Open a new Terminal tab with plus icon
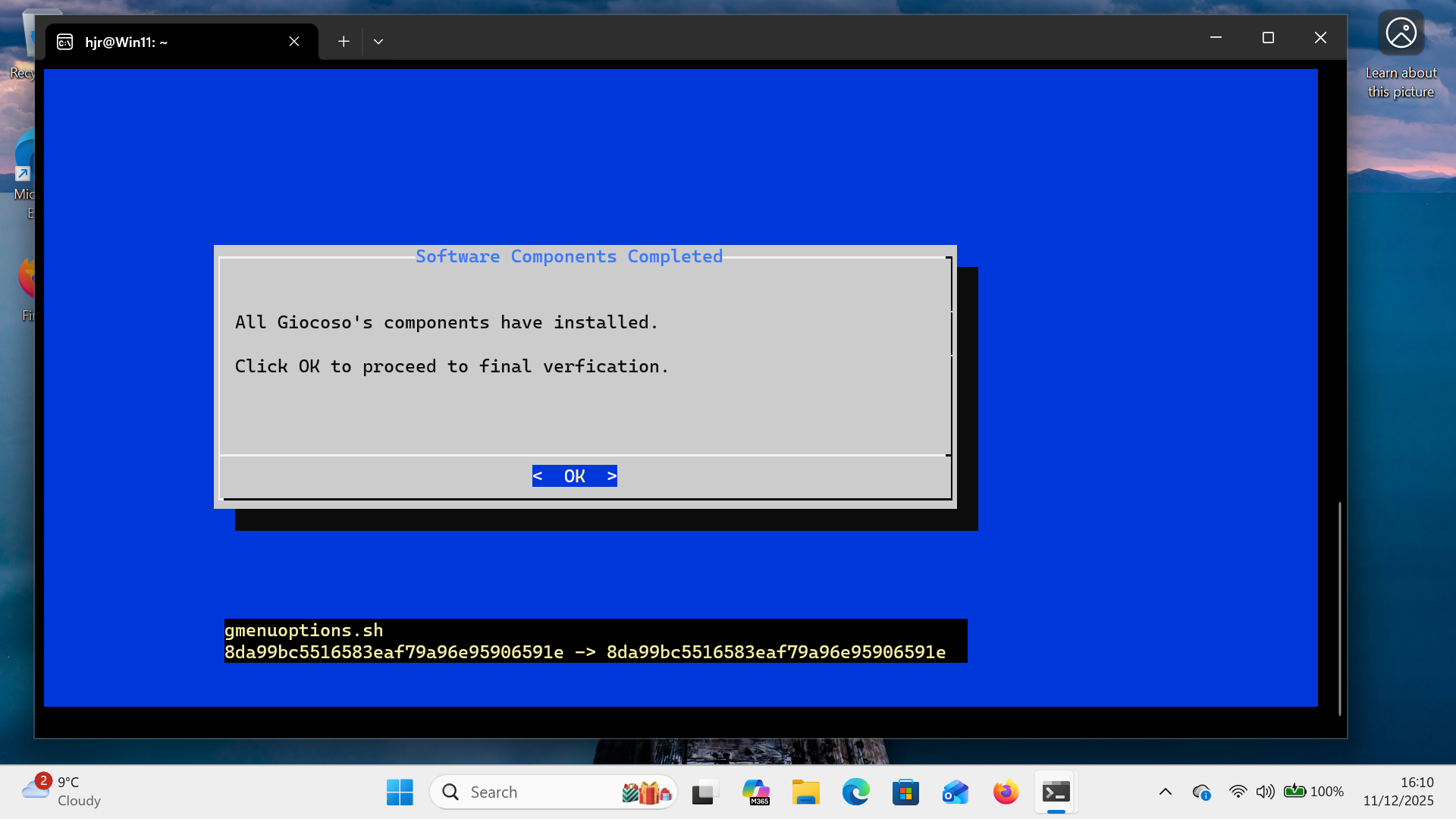 click(x=343, y=41)
